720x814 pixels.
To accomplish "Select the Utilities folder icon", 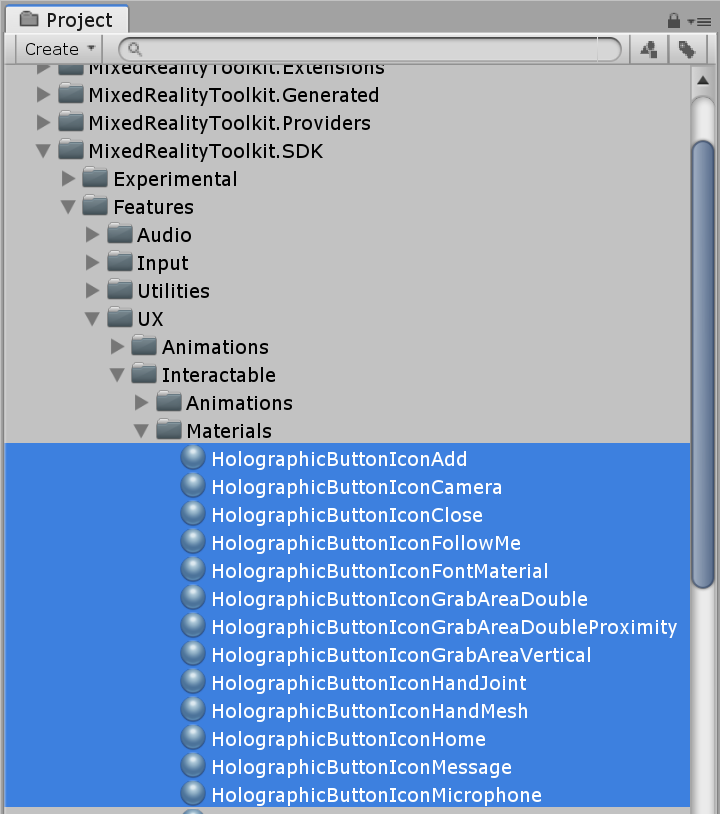I will tap(120, 290).
